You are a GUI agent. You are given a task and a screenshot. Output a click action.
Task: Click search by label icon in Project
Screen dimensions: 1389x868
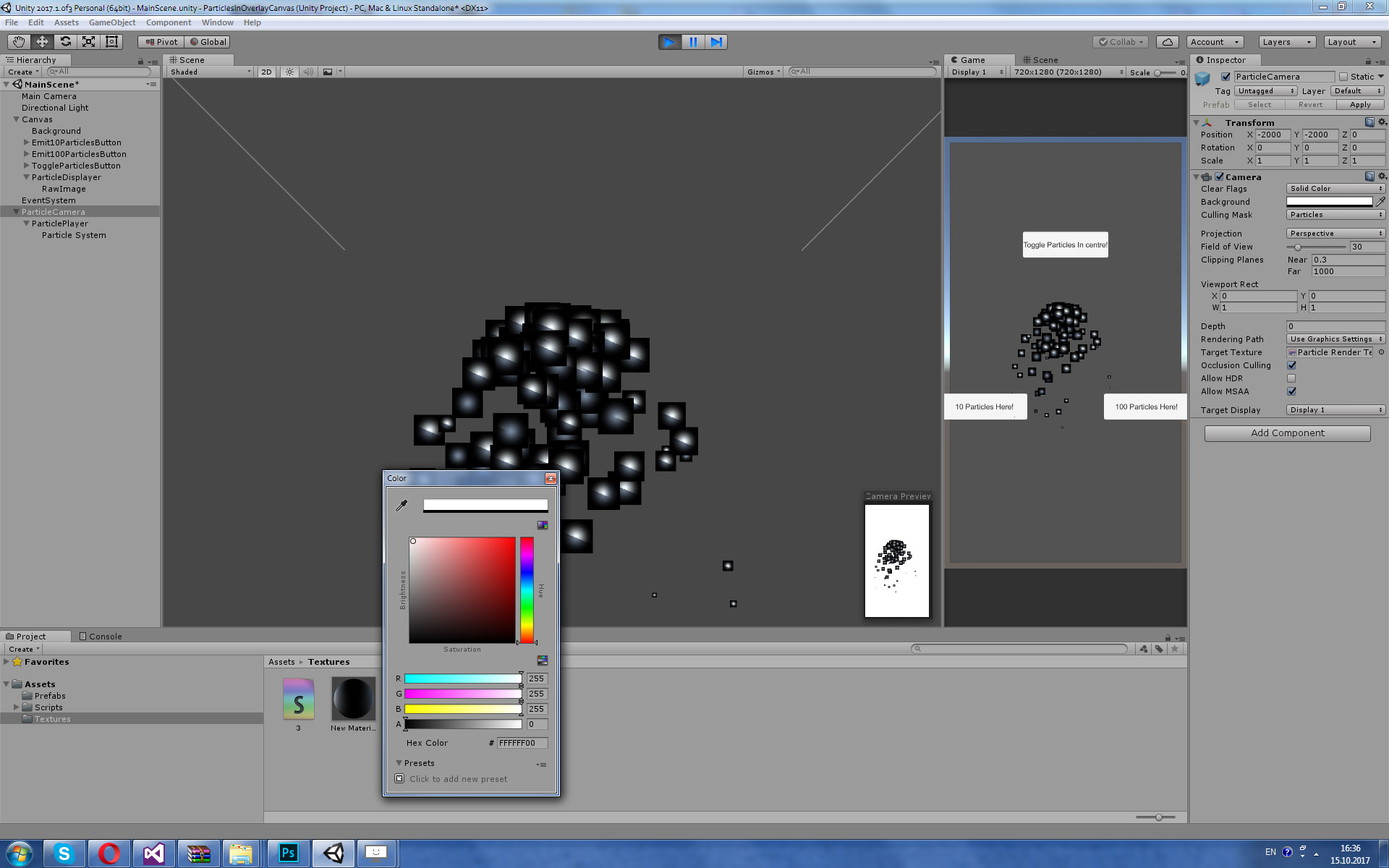(x=1159, y=649)
